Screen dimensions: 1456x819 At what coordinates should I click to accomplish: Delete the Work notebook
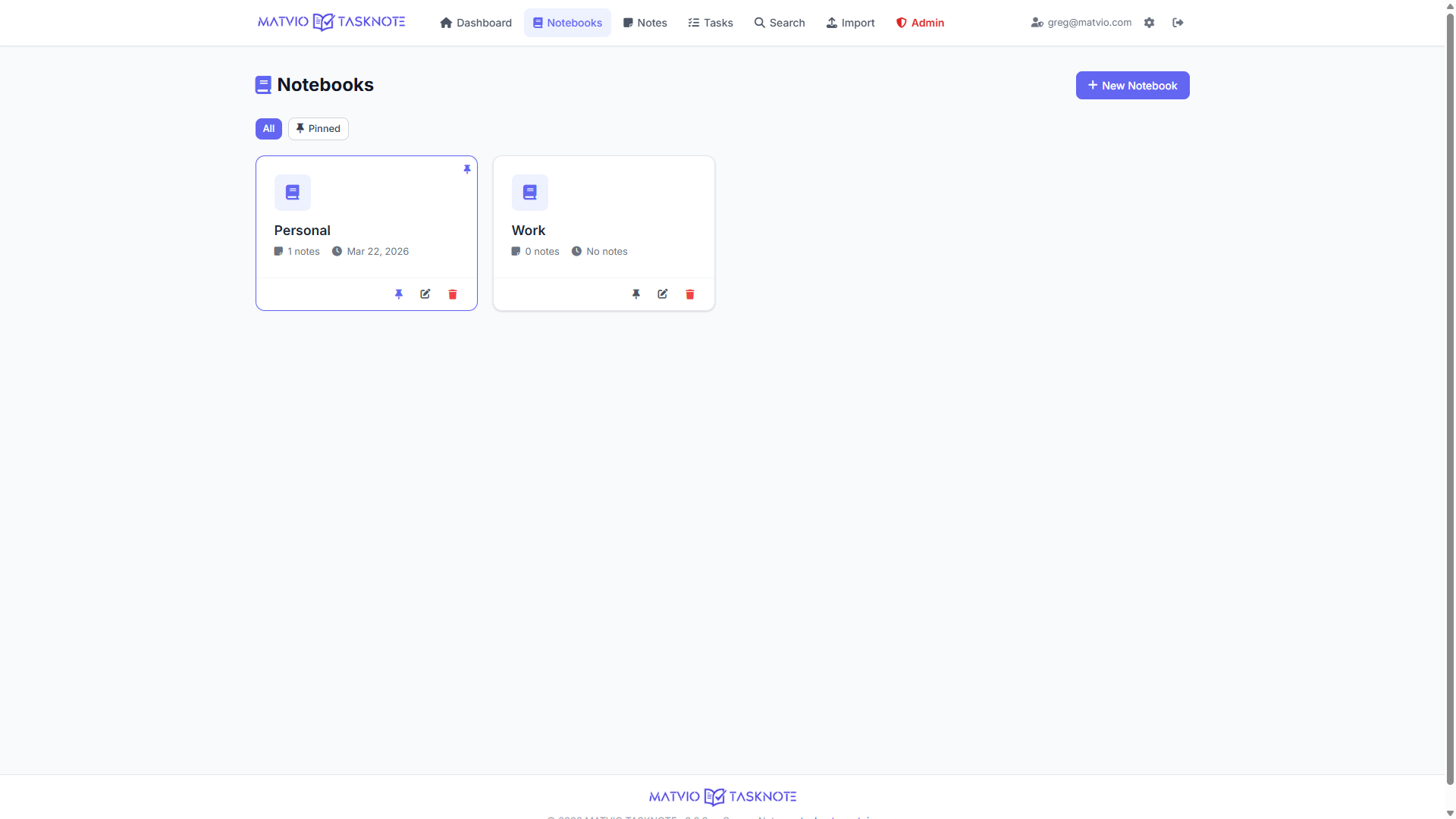(690, 294)
